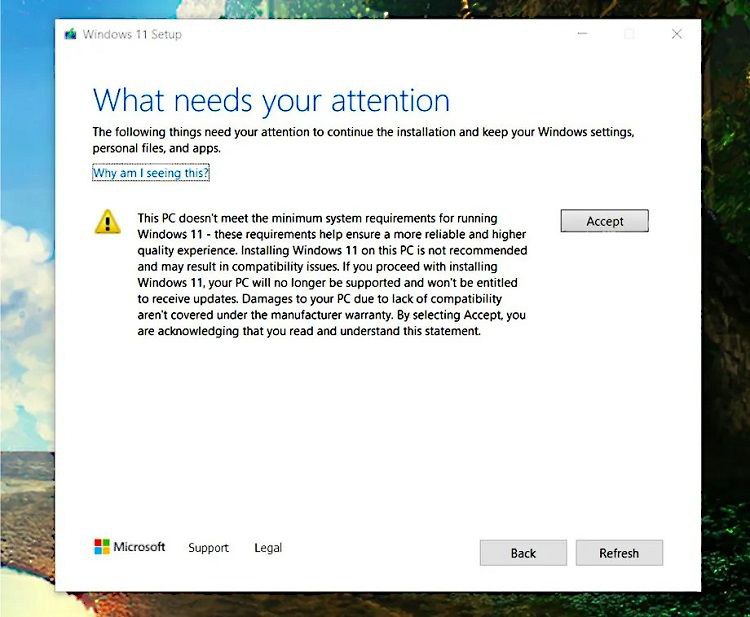Click the 'What needs your attention' heading
The height and width of the screenshot is (617, 750).
click(271, 100)
